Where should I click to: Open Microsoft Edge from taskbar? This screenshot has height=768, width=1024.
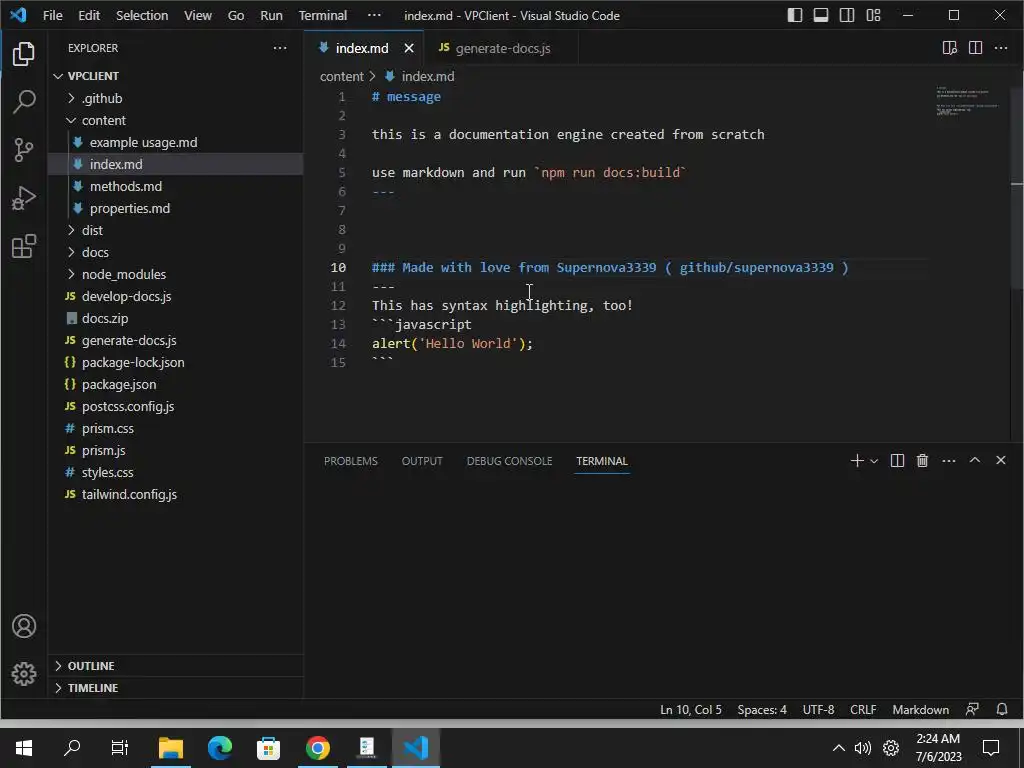(x=220, y=747)
